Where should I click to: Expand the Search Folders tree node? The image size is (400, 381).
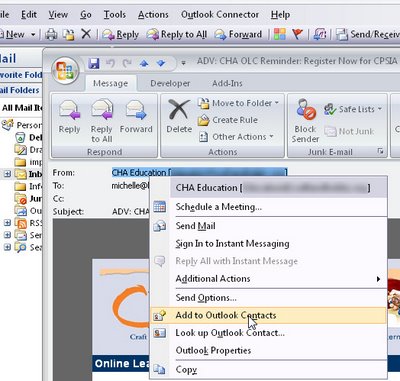coord(7,247)
